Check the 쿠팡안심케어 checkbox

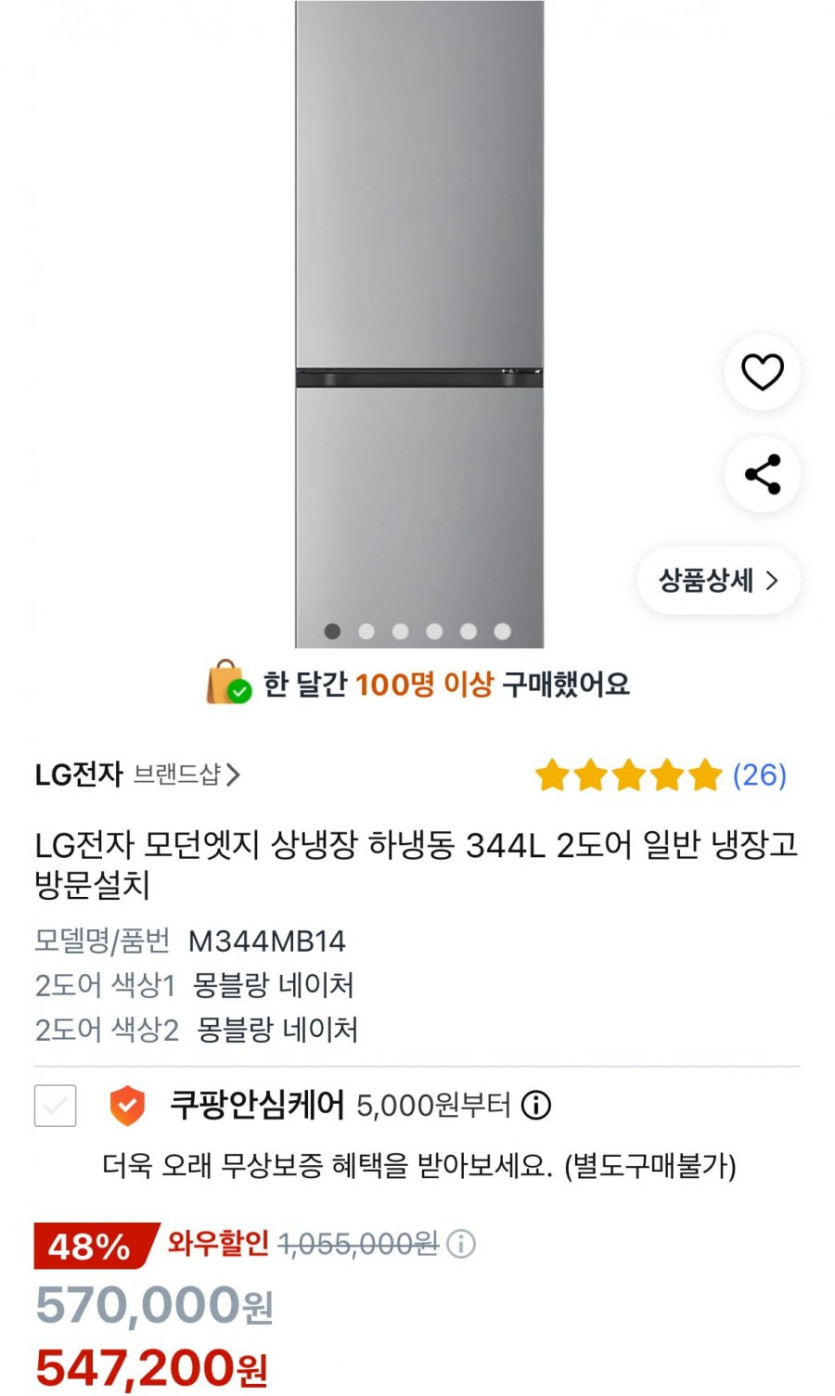point(55,1106)
